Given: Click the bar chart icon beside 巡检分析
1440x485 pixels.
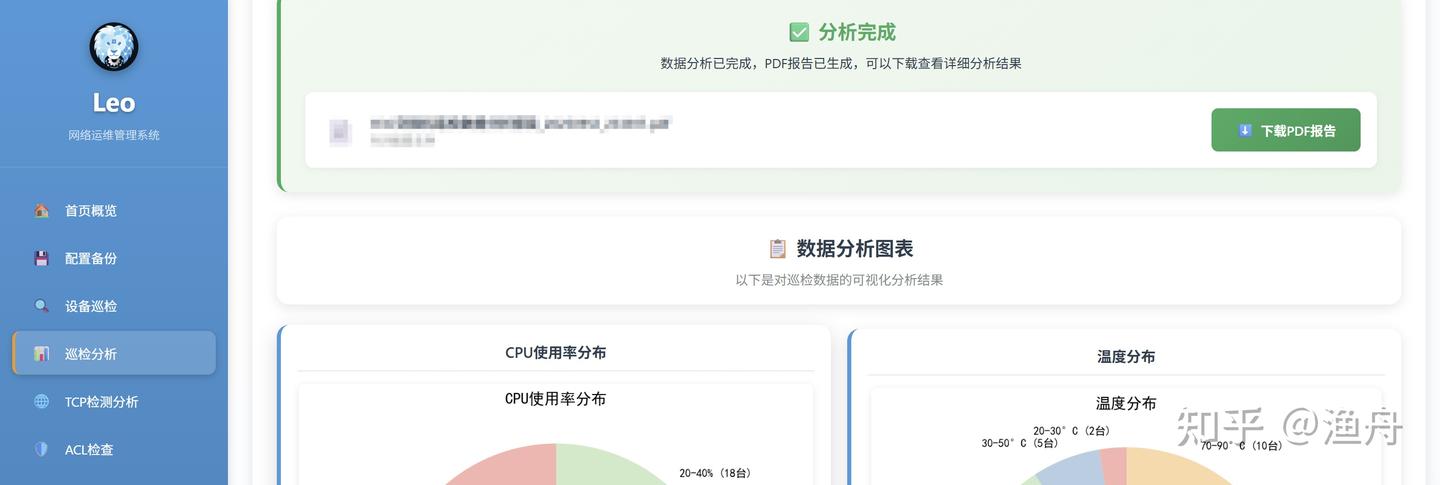Looking at the screenshot, I should point(41,353).
